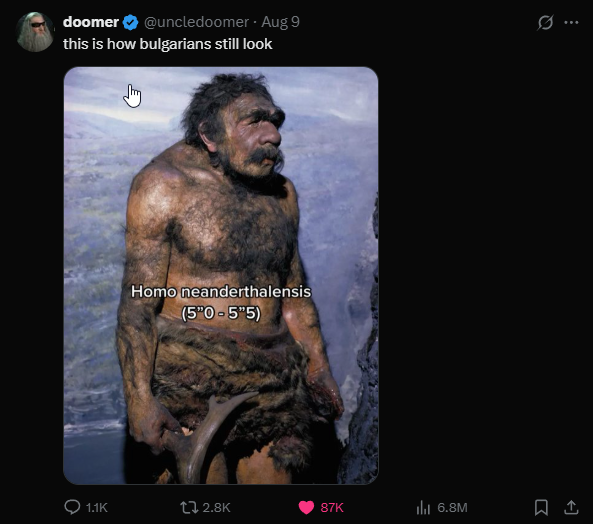Viewport: 593px width, 524px height.
Task: Open the view analytics bar chart icon
Action: click(423, 507)
